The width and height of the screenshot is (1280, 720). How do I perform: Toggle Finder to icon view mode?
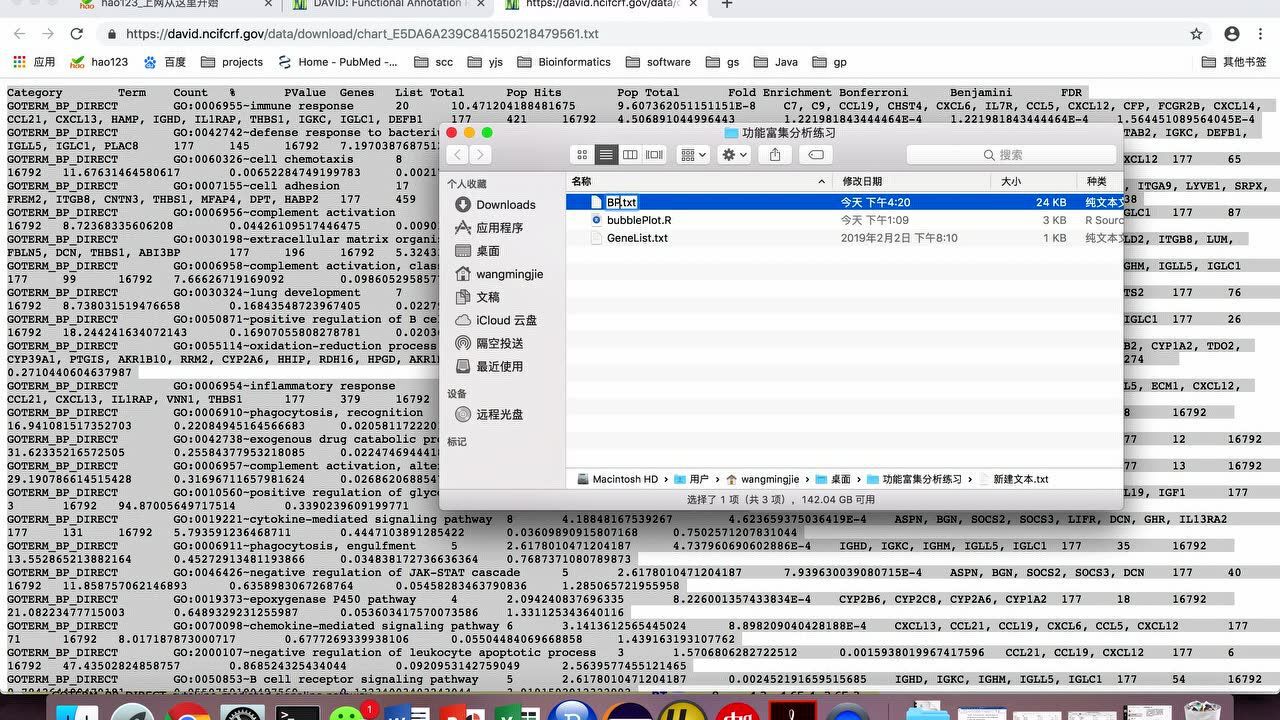[x=584, y=154]
